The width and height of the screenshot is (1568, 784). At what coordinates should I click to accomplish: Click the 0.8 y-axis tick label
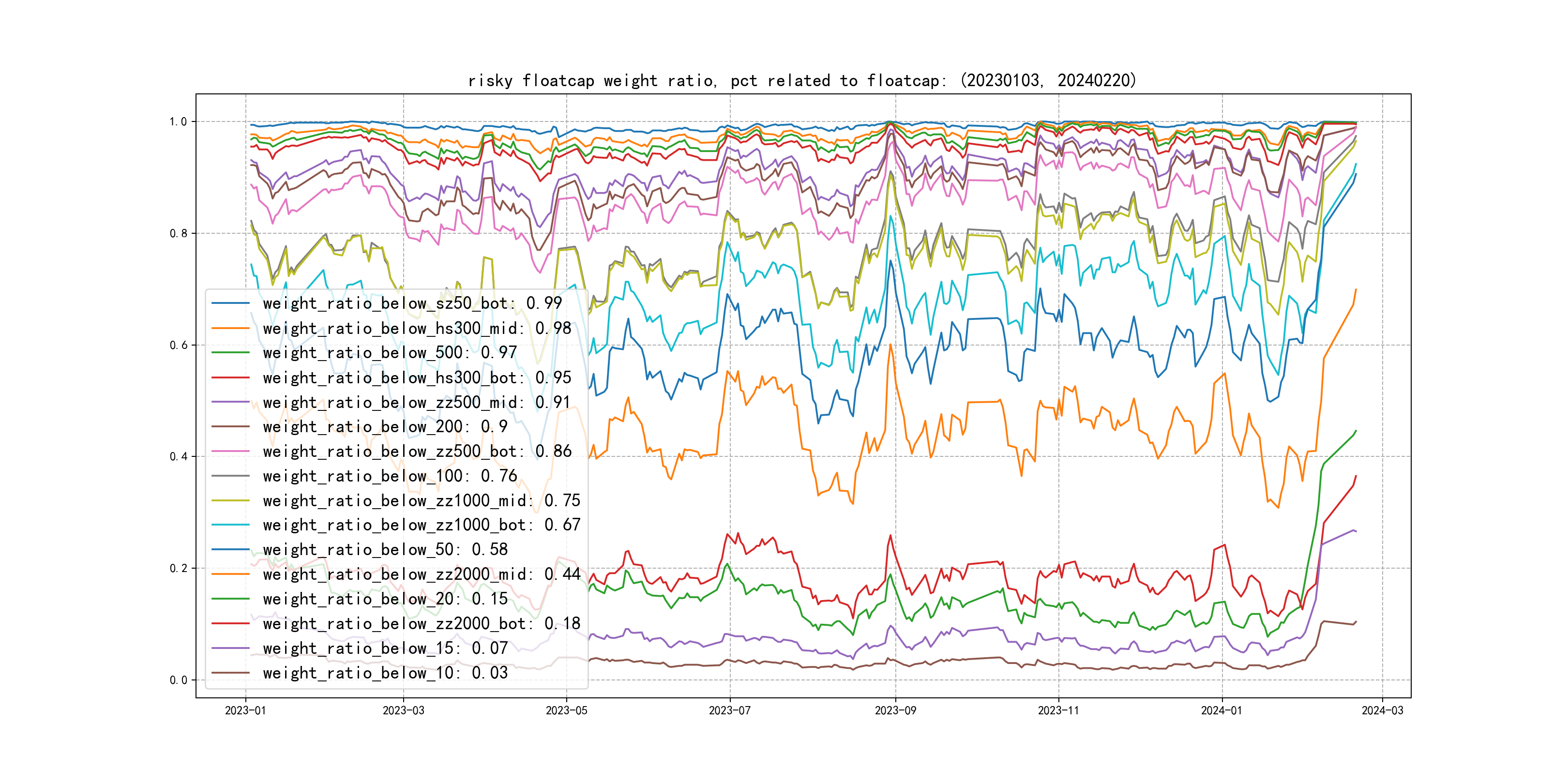pos(179,234)
